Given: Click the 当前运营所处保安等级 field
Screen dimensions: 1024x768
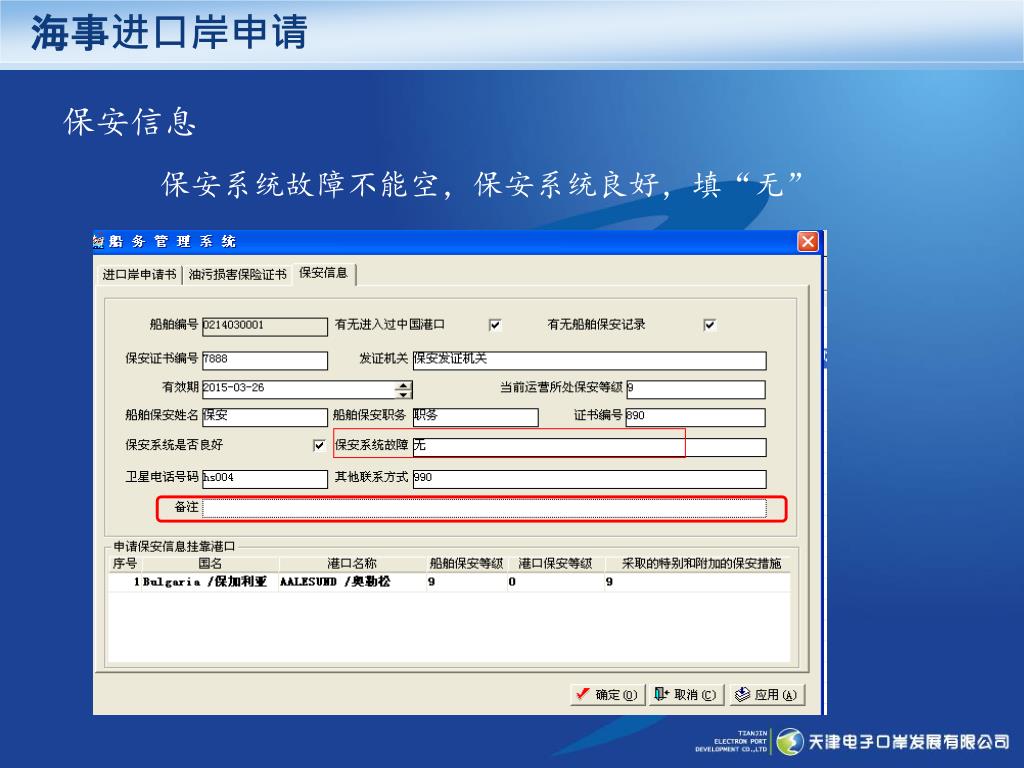Looking at the screenshot, I should pyautogui.click(x=696, y=389).
